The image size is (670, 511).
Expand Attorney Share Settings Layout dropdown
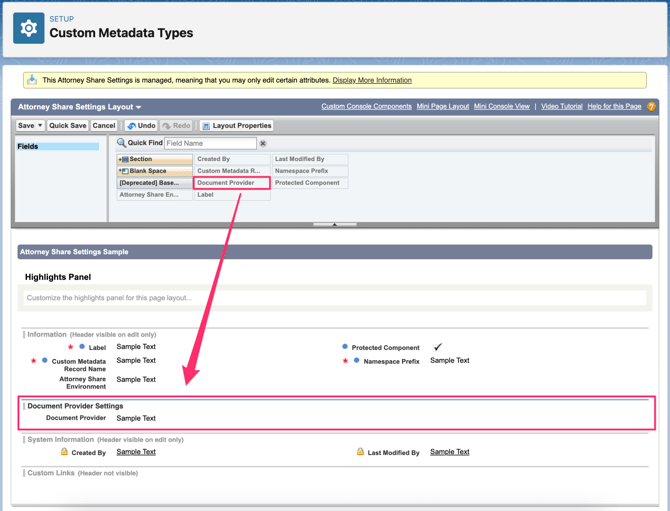point(139,107)
